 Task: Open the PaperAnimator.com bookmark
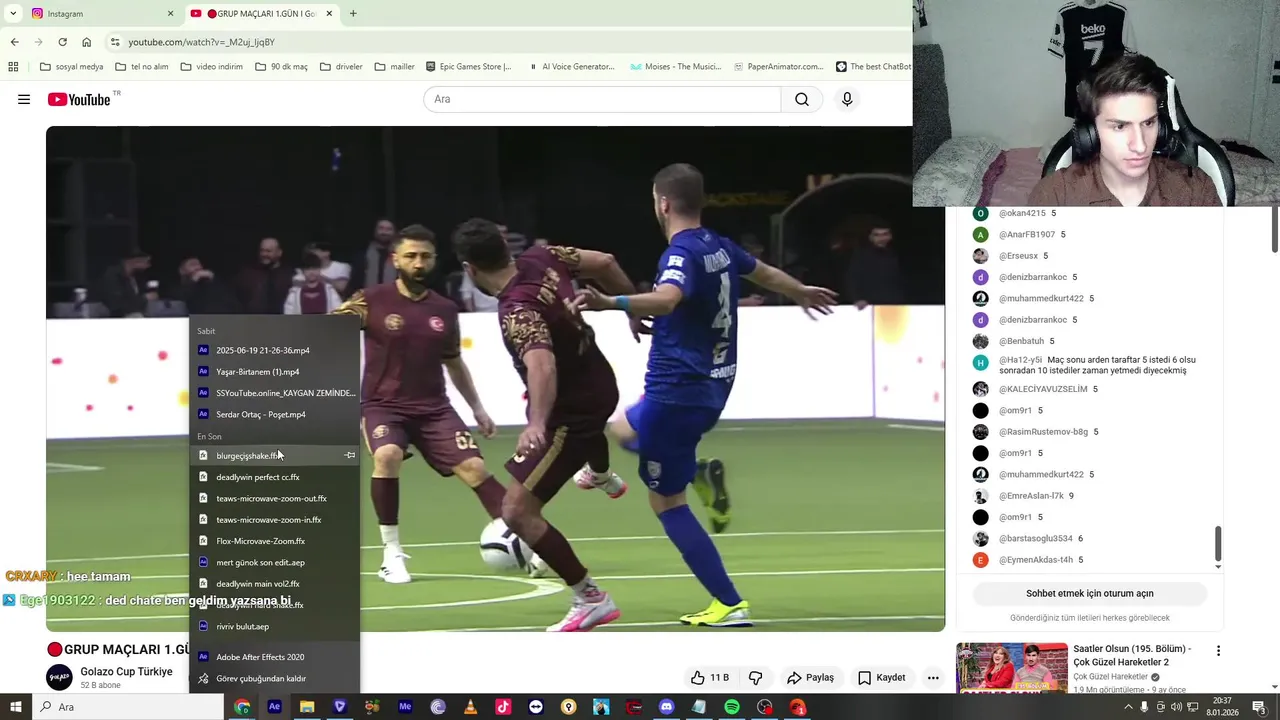[778, 67]
